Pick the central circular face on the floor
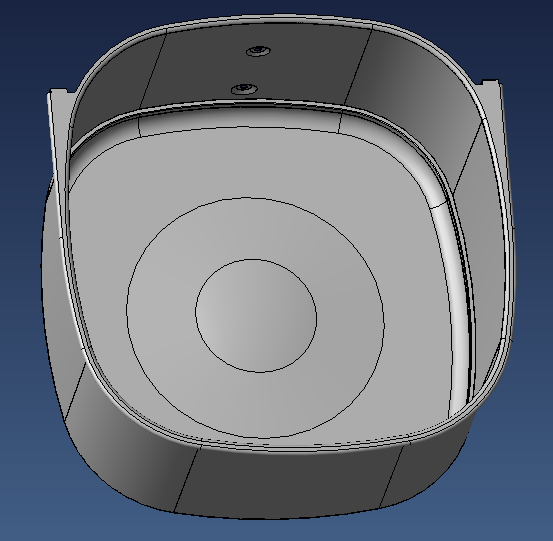This screenshot has height=541, width=553. (256, 316)
